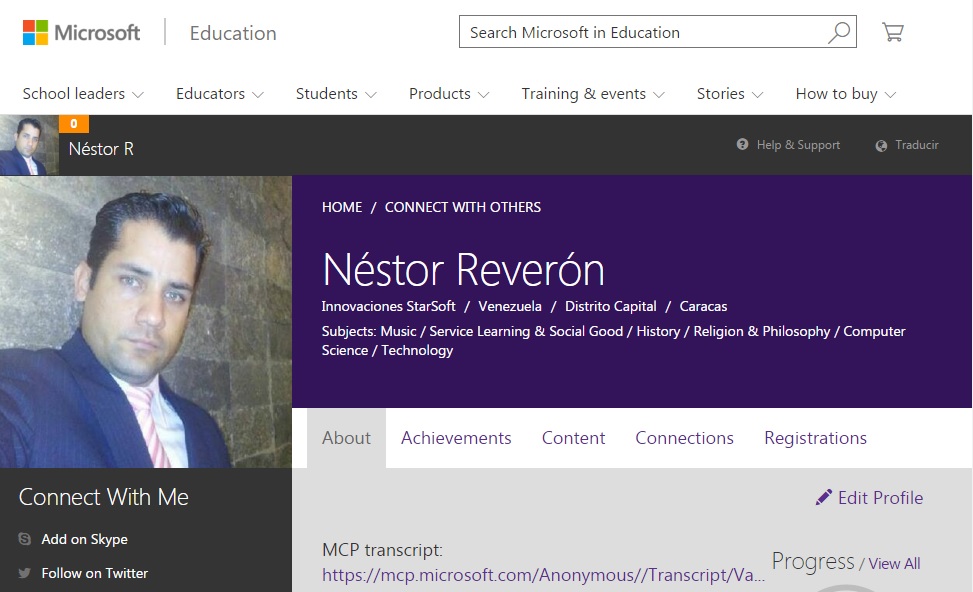Click the Twitter bird icon
Image resolution: width=973 pixels, height=592 pixels.
25,573
